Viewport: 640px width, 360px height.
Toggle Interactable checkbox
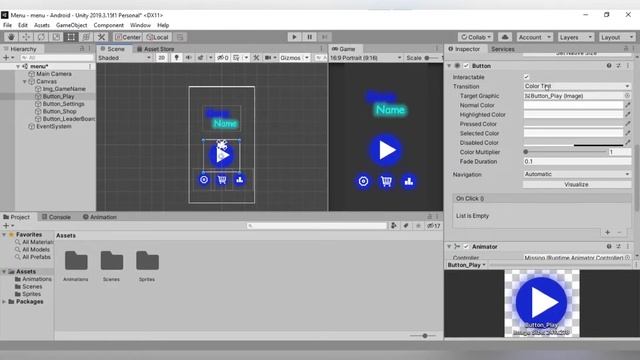point(527,77)
